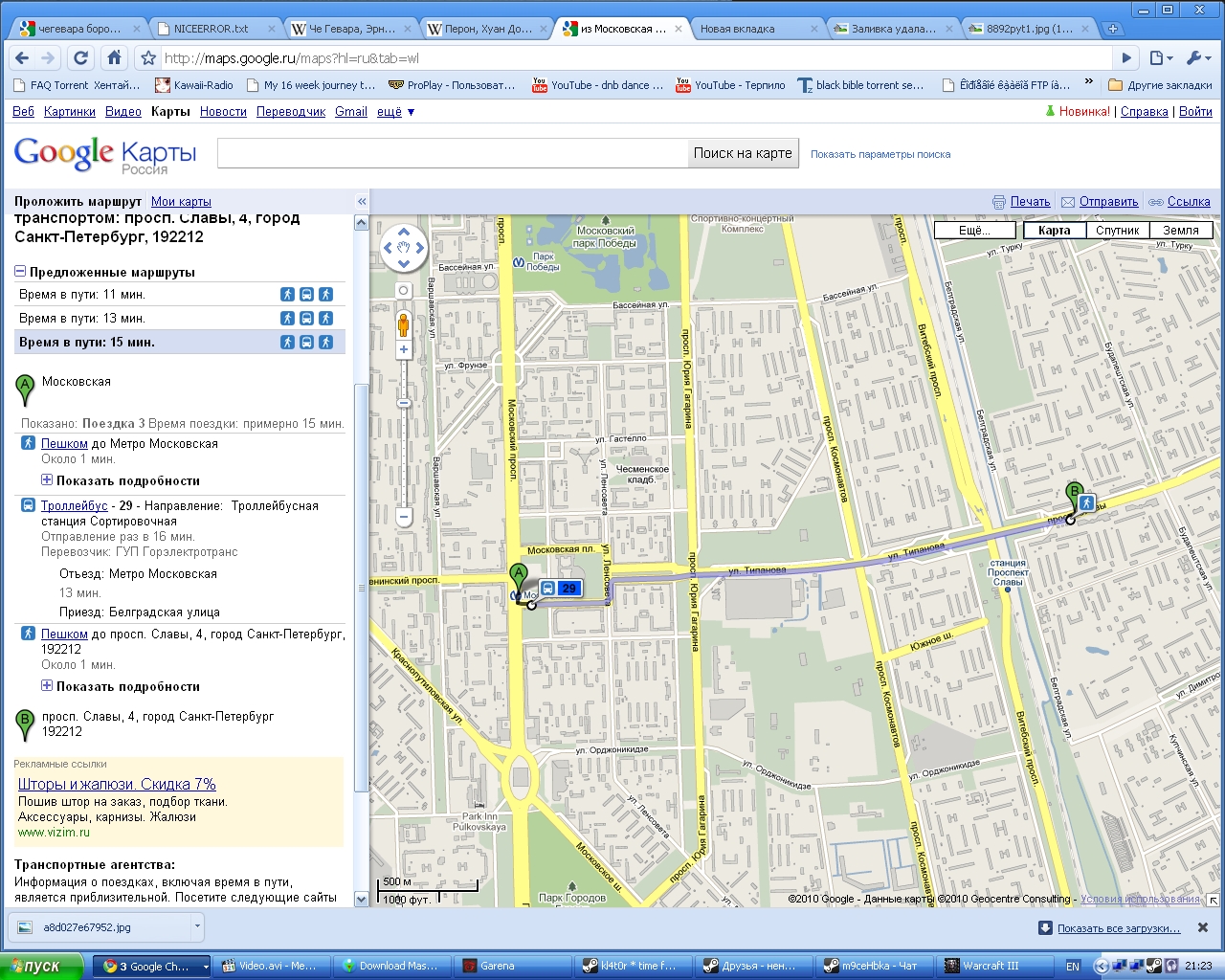Open the Ещё... map layers dropdown
The height and width of the screenshot is (980, 1225).
tap(974, 230)
